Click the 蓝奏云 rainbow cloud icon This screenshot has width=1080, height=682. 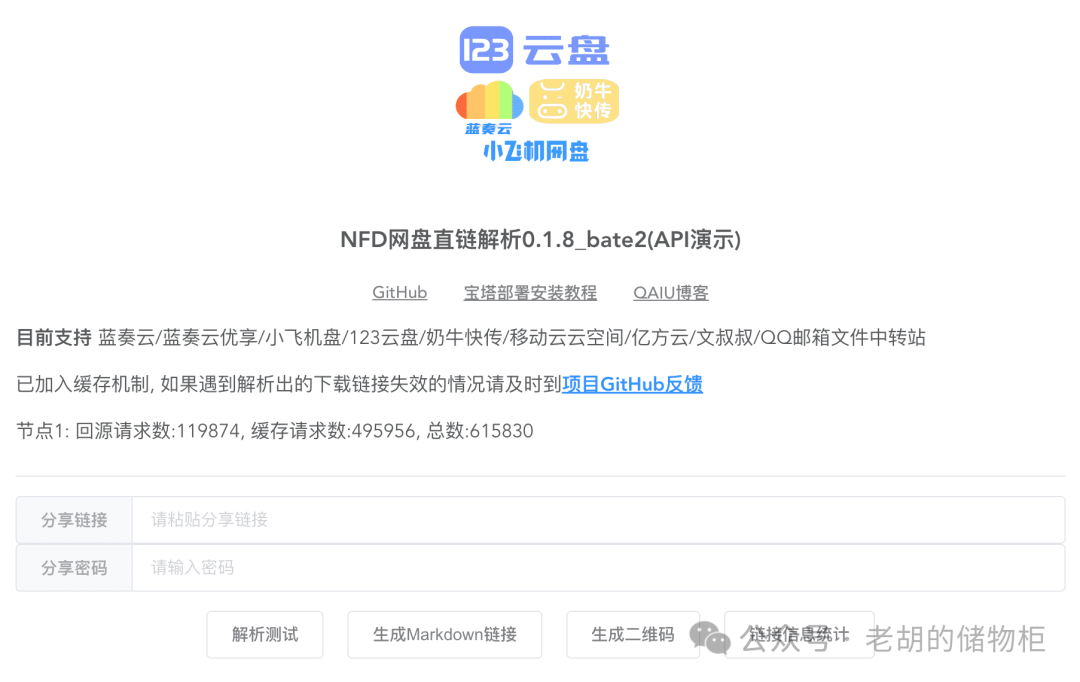point(489,107)
